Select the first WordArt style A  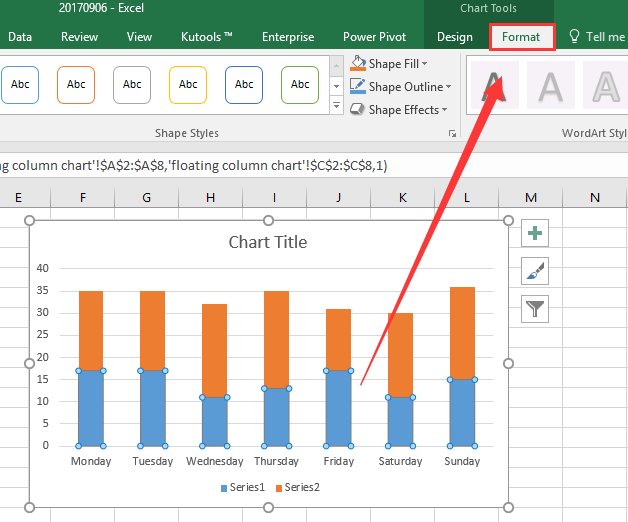(x=495, y=85)
